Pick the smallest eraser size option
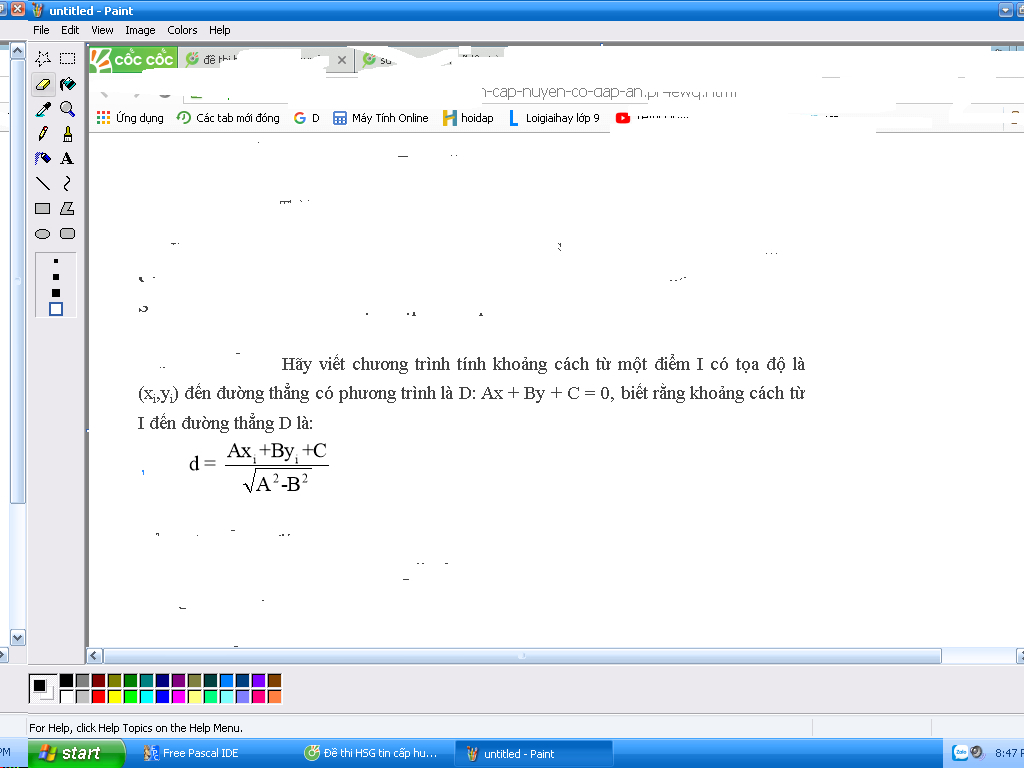 click(56, 261)
